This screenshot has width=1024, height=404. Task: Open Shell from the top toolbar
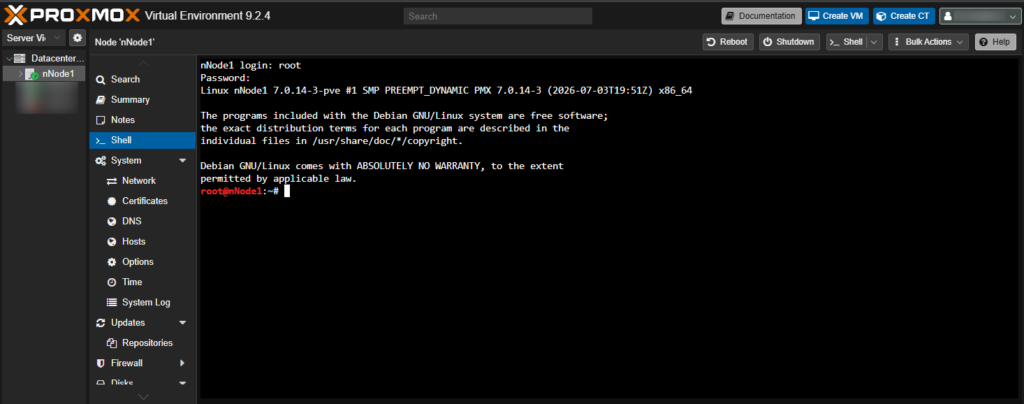click(847, 42)
